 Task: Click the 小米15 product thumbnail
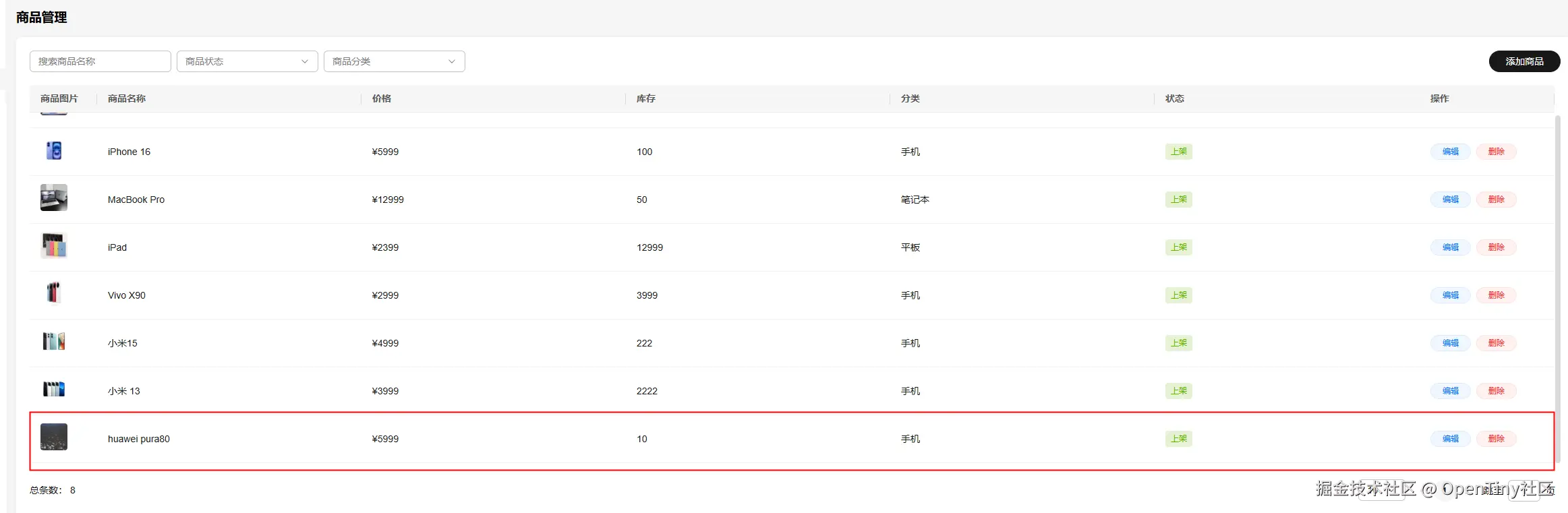[54, 342]
